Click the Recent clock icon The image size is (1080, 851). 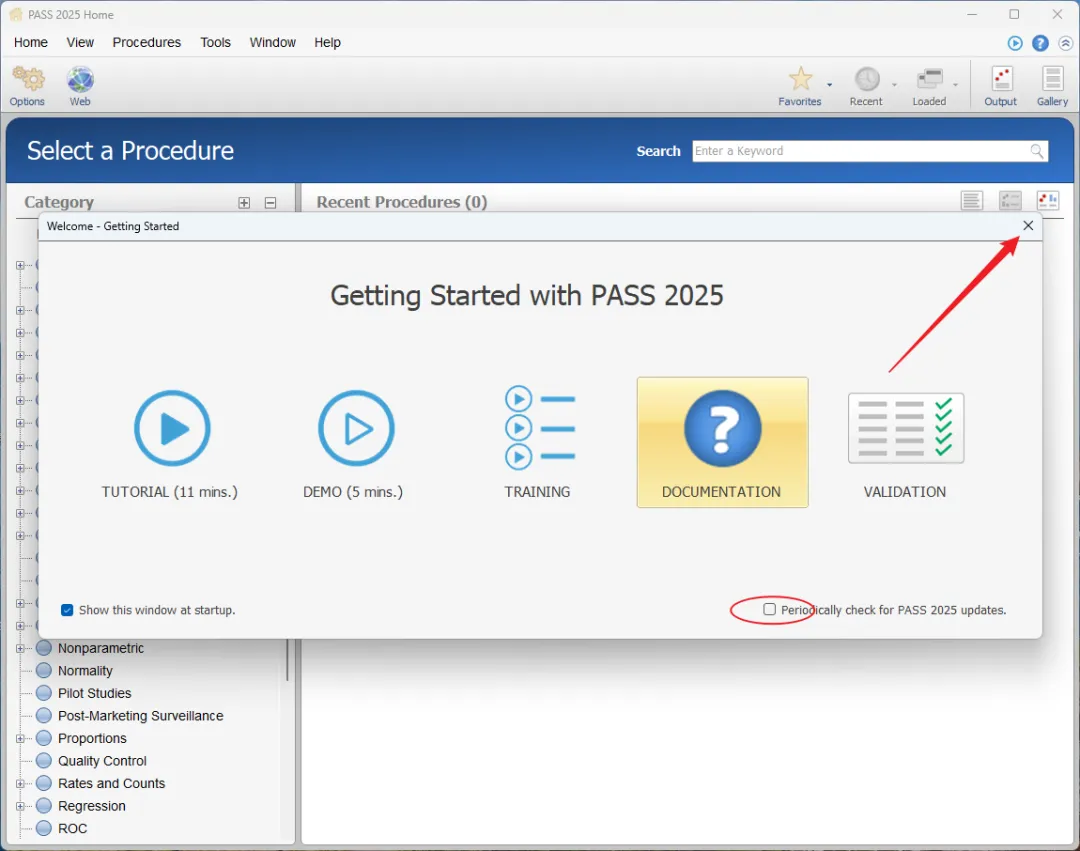click(x=867, y=78)
